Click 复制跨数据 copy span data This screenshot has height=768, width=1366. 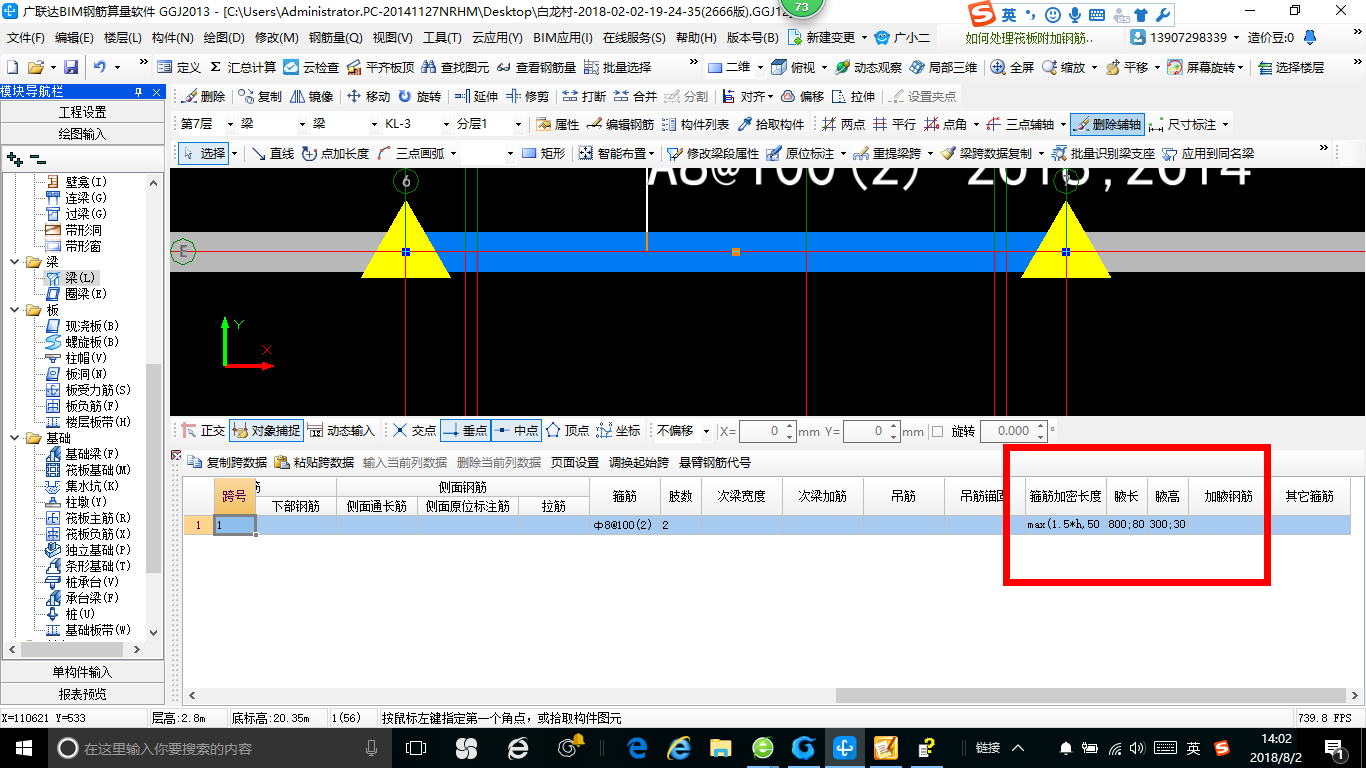[x=228, y=462]
